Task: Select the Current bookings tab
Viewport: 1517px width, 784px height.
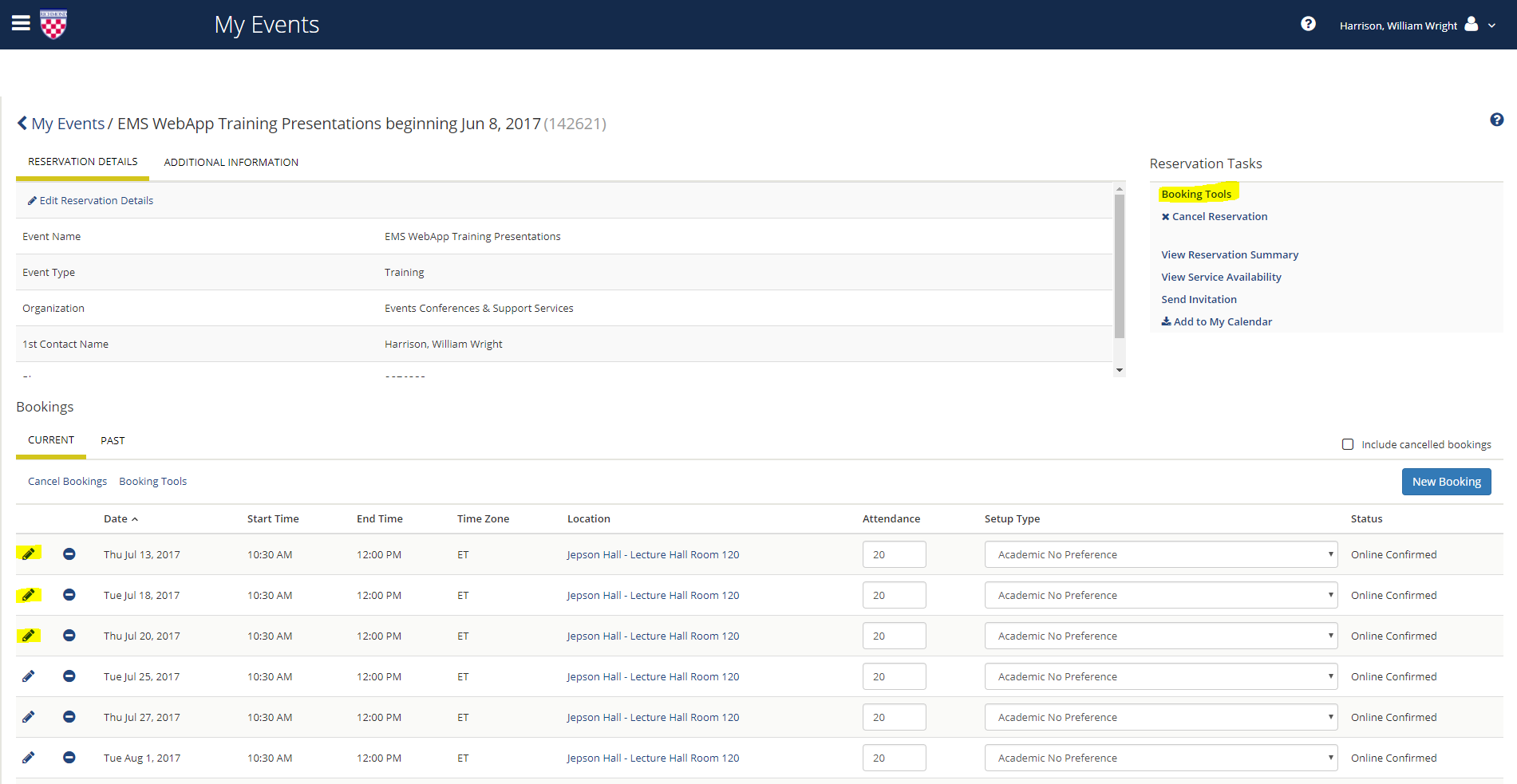Action: (x=51, y=440)
